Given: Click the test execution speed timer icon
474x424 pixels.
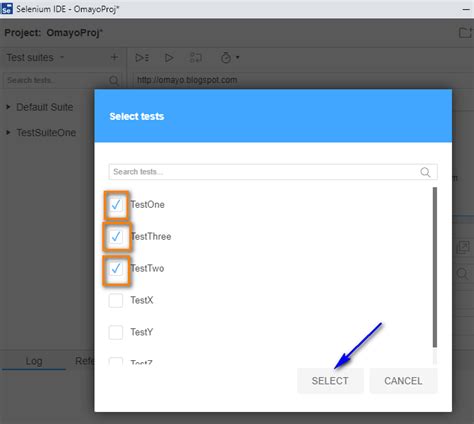Looking at the screenshot, I should coord(226,57).
